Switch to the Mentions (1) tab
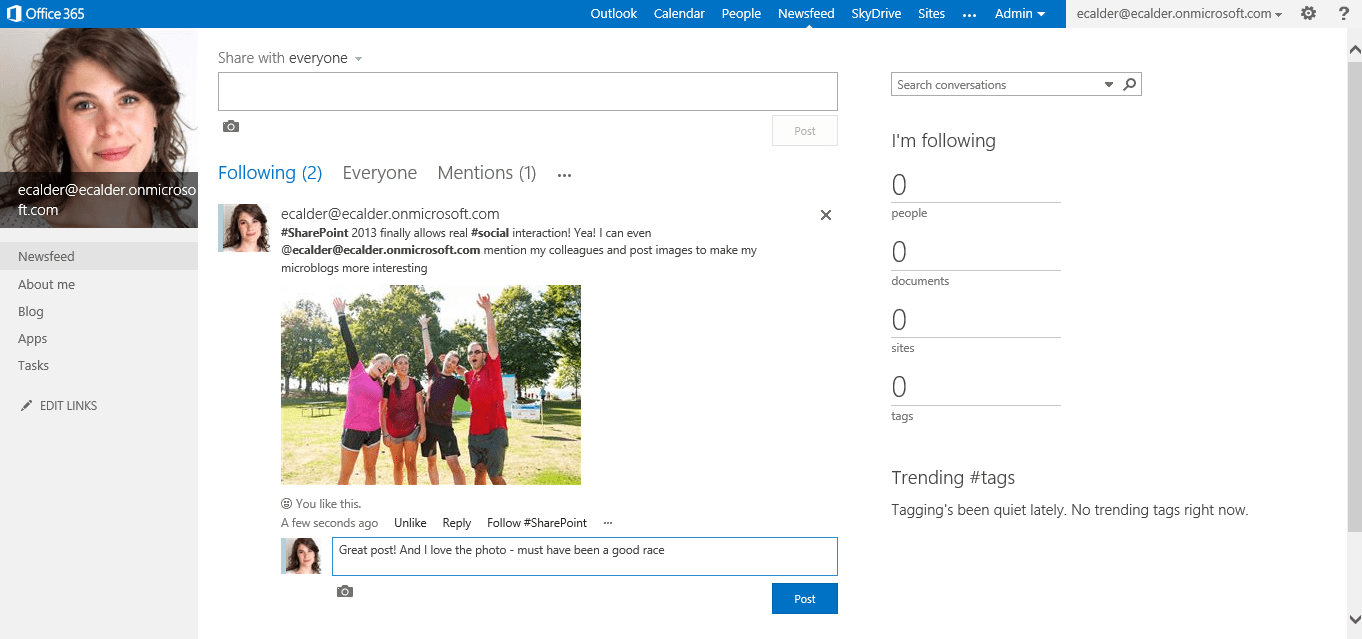Viewport: 1362px width, 639px height. click(487, 173)
